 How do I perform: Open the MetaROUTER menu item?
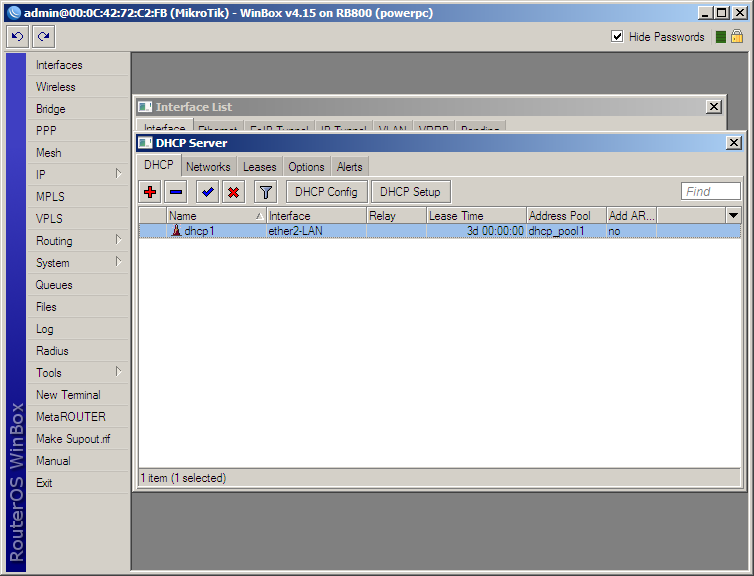coord(78,417)
